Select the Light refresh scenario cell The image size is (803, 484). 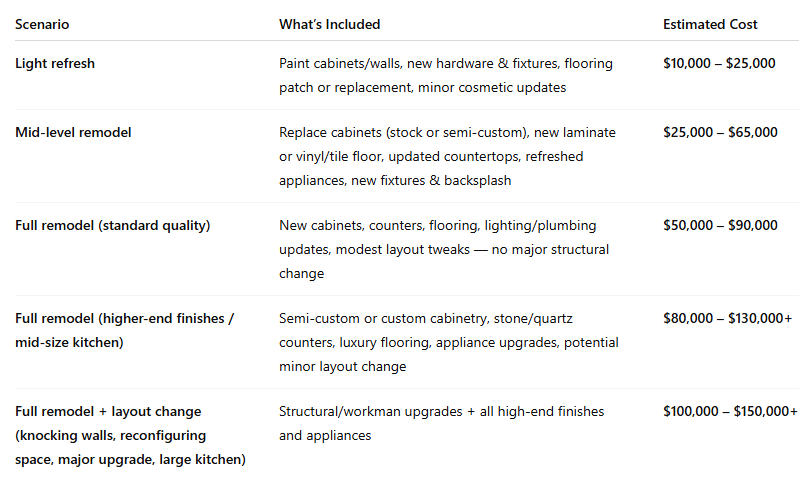tap(55, 64)
